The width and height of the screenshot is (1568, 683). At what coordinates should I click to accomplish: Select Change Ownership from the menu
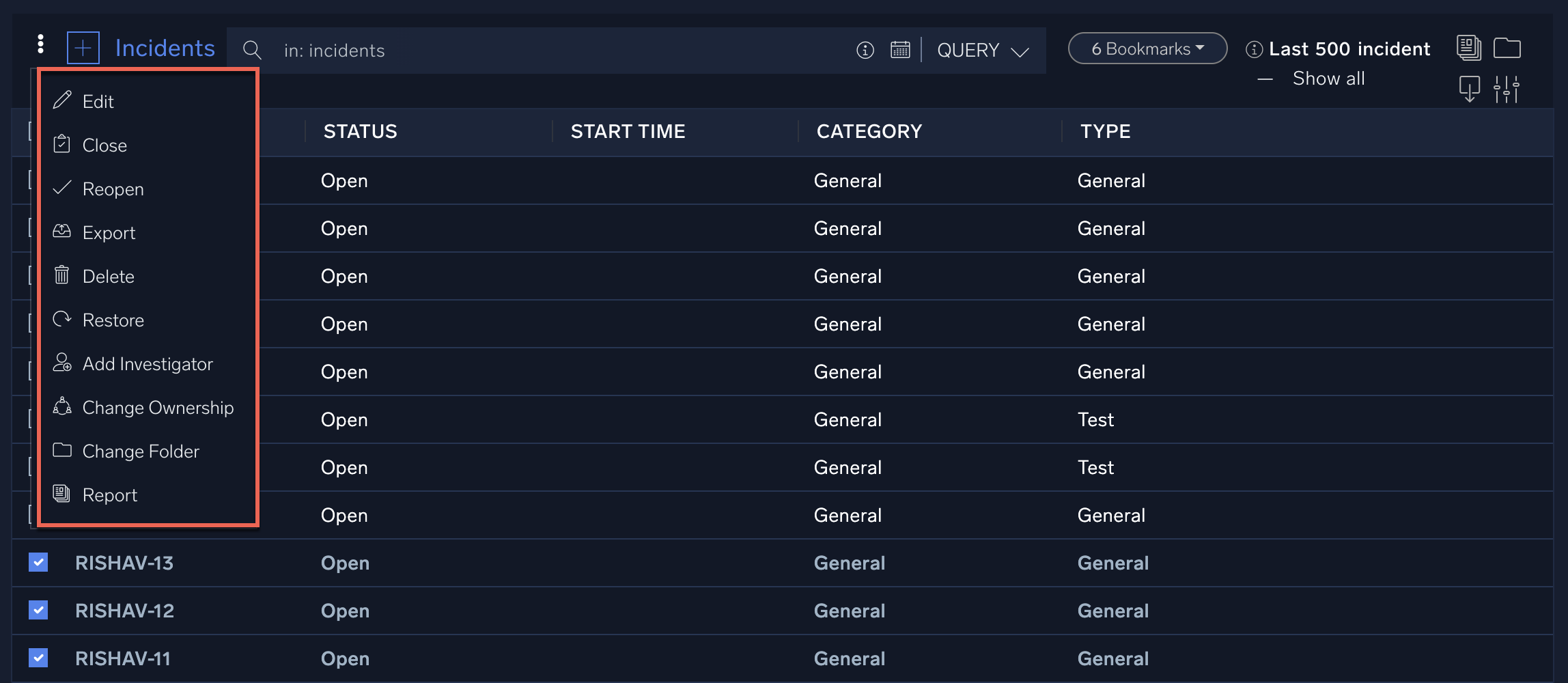point(157,408)
